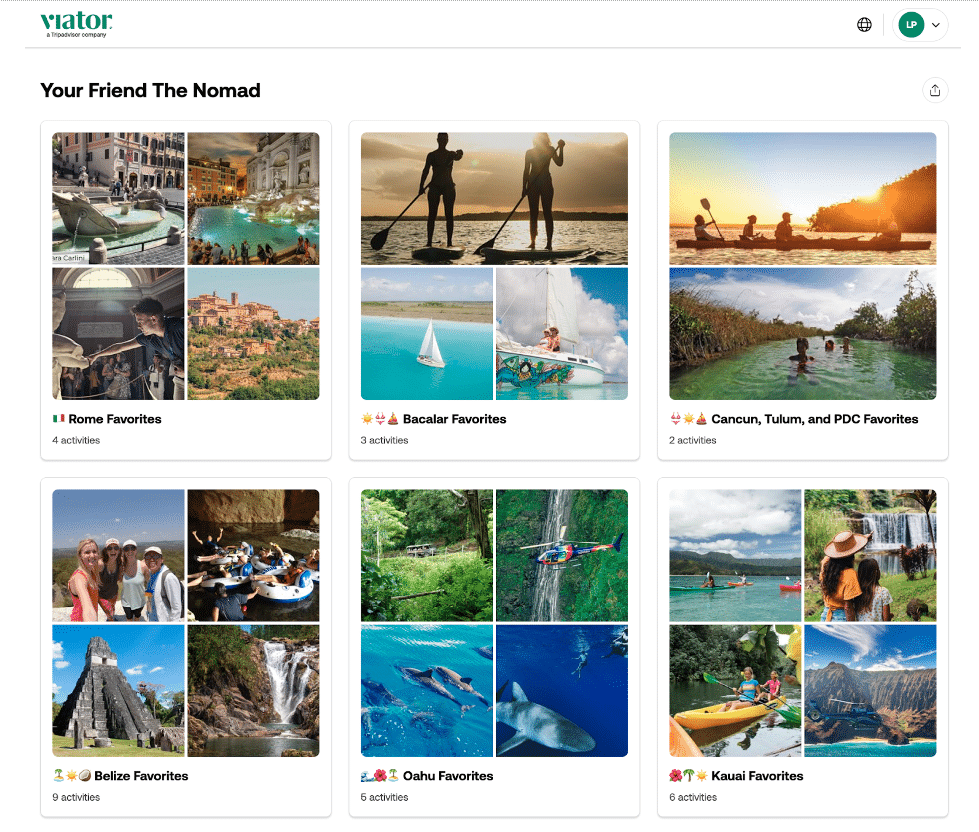The height and width of the screenshot is (832, 979).
Task: Open Kauai Favorites collection title
Action: tap(757, 776)
